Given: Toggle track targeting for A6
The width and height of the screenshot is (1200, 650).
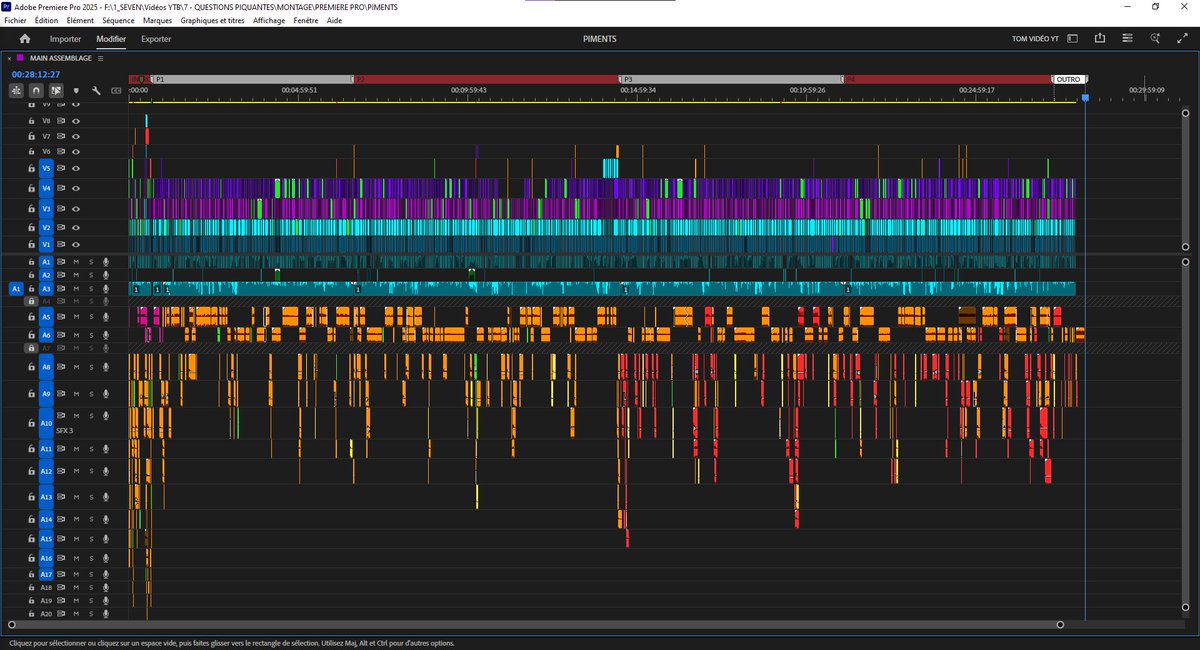Looking at the screenshot, I should 46,335.
